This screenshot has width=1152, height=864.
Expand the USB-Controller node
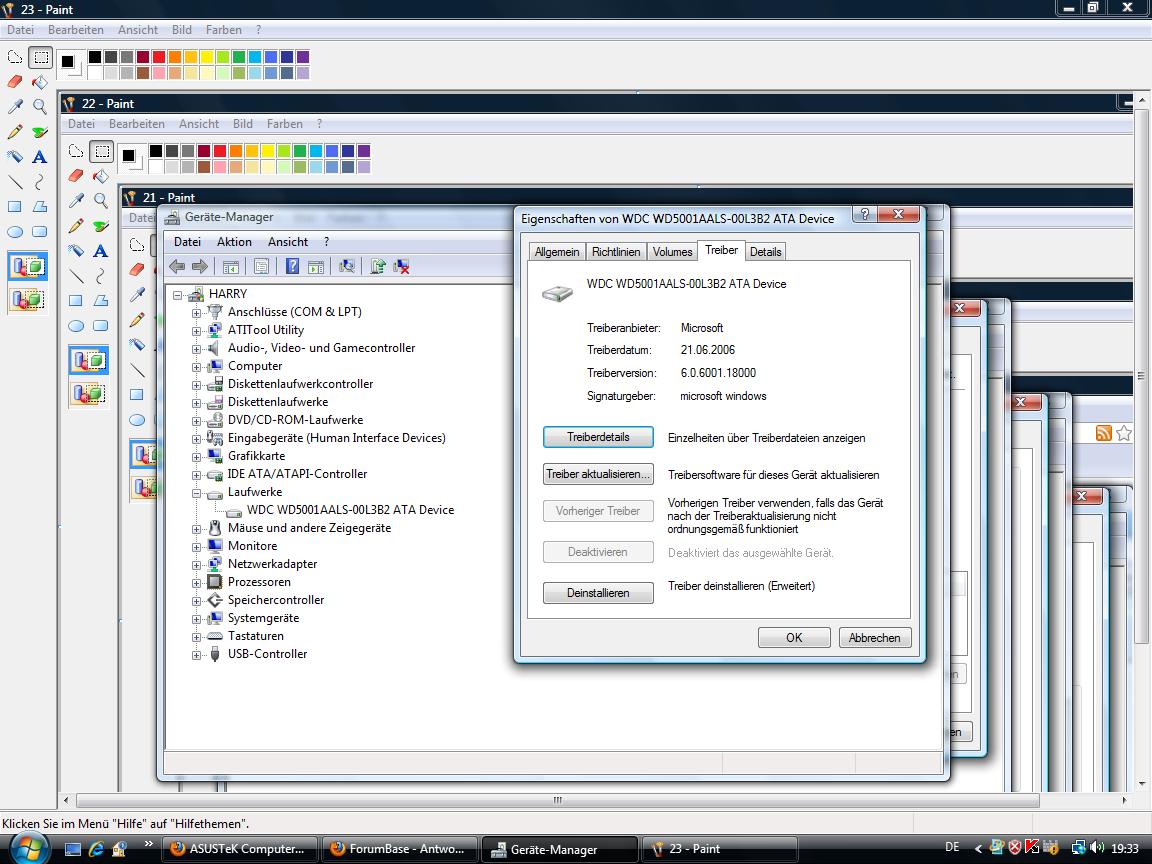pyautogui.click(x=196, y=655)
